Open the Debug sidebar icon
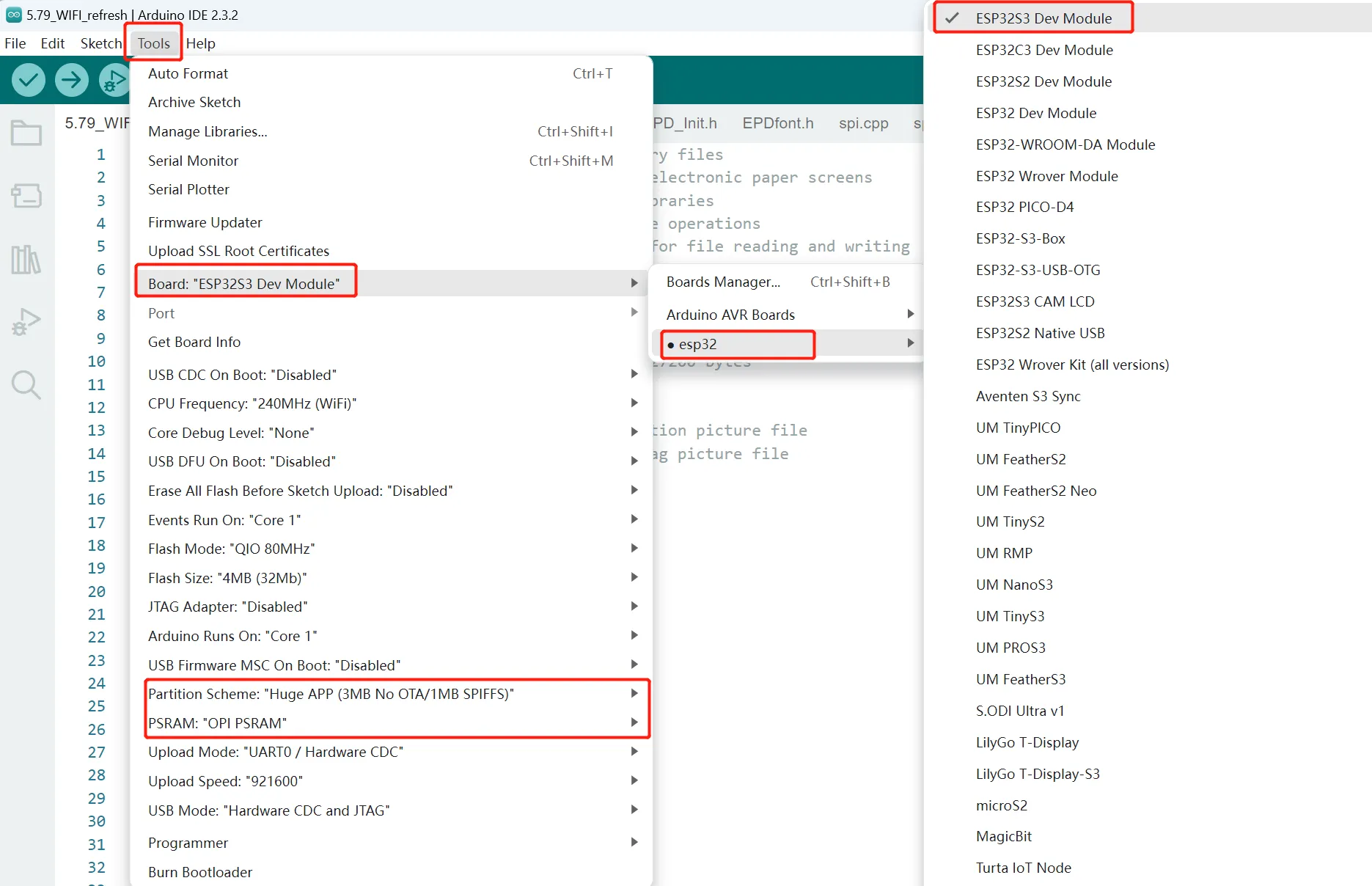Screen dimensions: 1372x886 pos(26,322)
